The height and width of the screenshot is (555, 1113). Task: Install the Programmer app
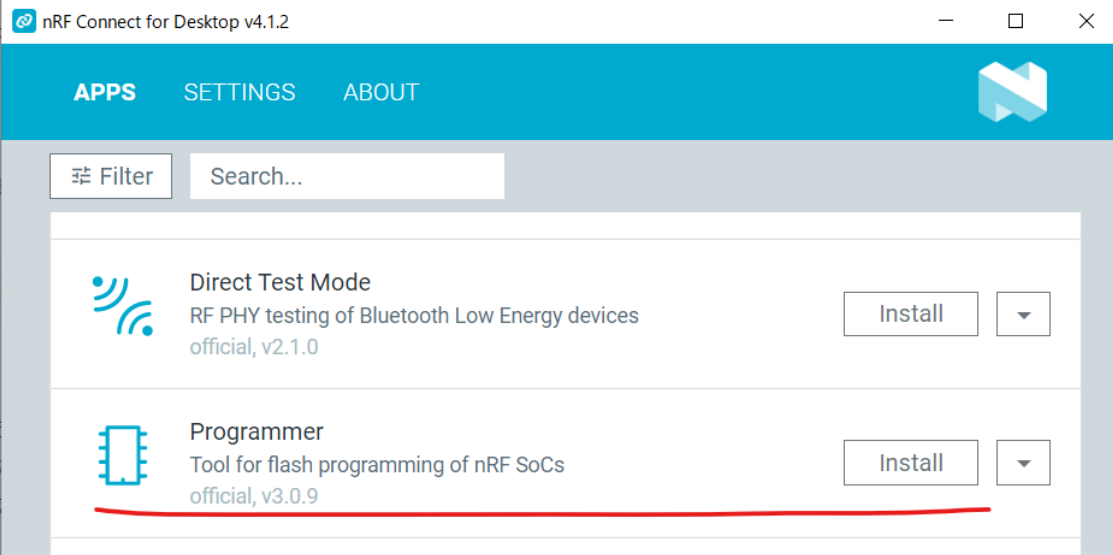coord(911,463)
